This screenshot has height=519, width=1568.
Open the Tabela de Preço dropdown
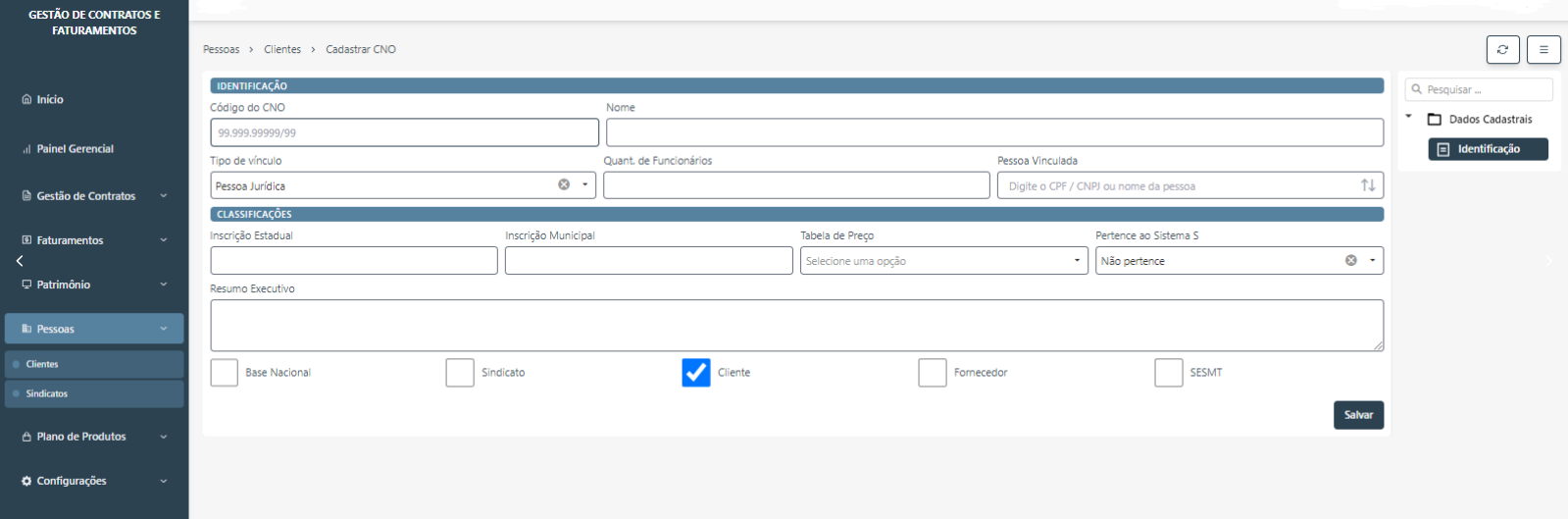click(x=943, y=260)
